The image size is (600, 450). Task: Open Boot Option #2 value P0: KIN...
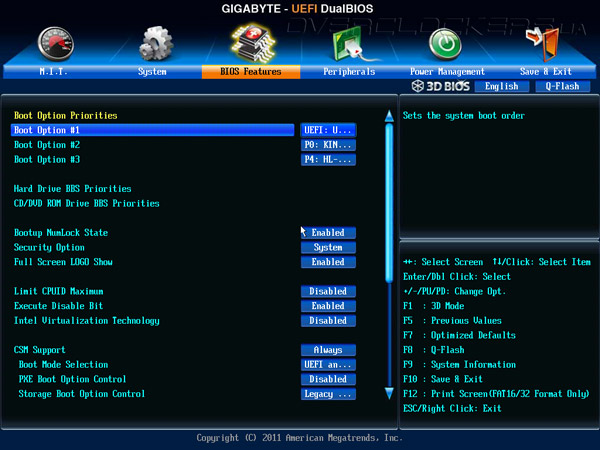point(328,145)
